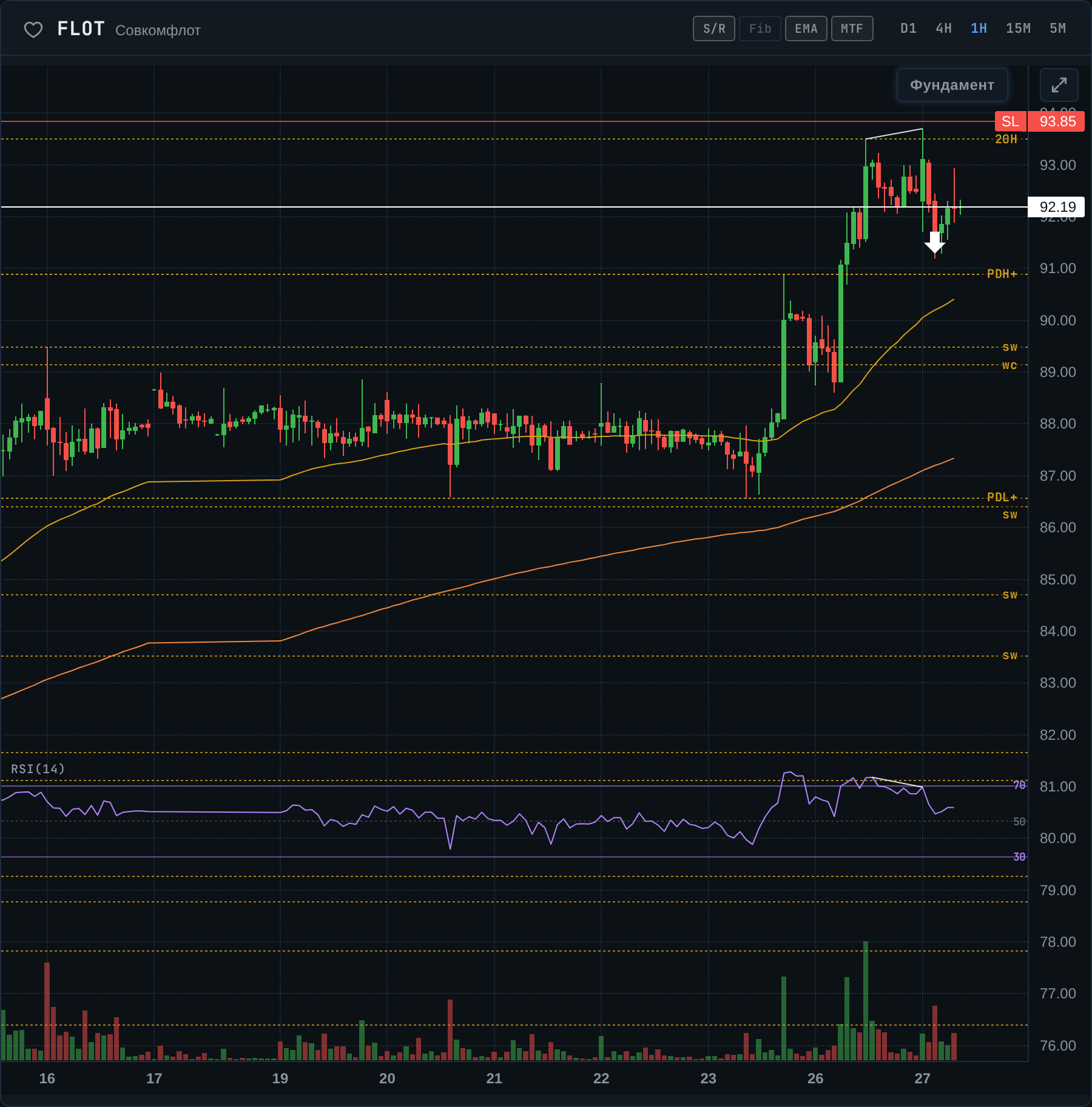
Task: Switch to 4H timeframe
Action: pyautogui.click(x=943, y=29)
